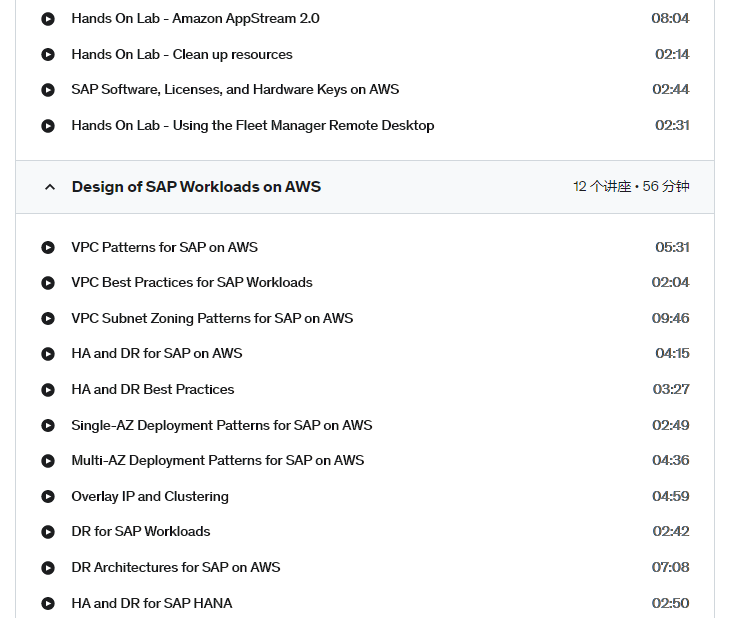Viewport: 746px width, 618px height.
Task: Open VPC Subnet Zoning Patterns for SAP on AWS
Action: click(x=212, y=318)
